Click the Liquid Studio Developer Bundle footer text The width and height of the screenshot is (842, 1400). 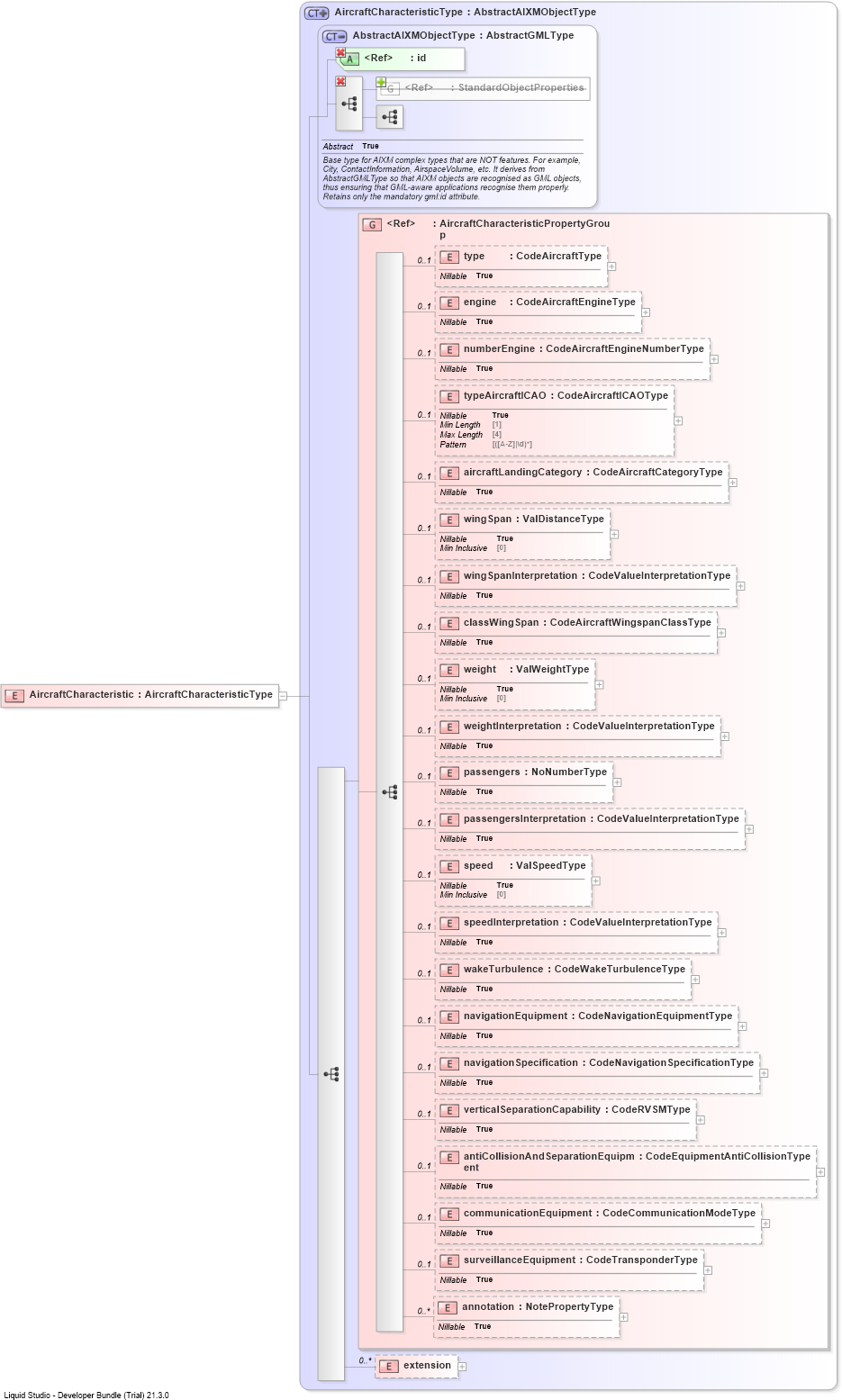tap(86, 1395)
